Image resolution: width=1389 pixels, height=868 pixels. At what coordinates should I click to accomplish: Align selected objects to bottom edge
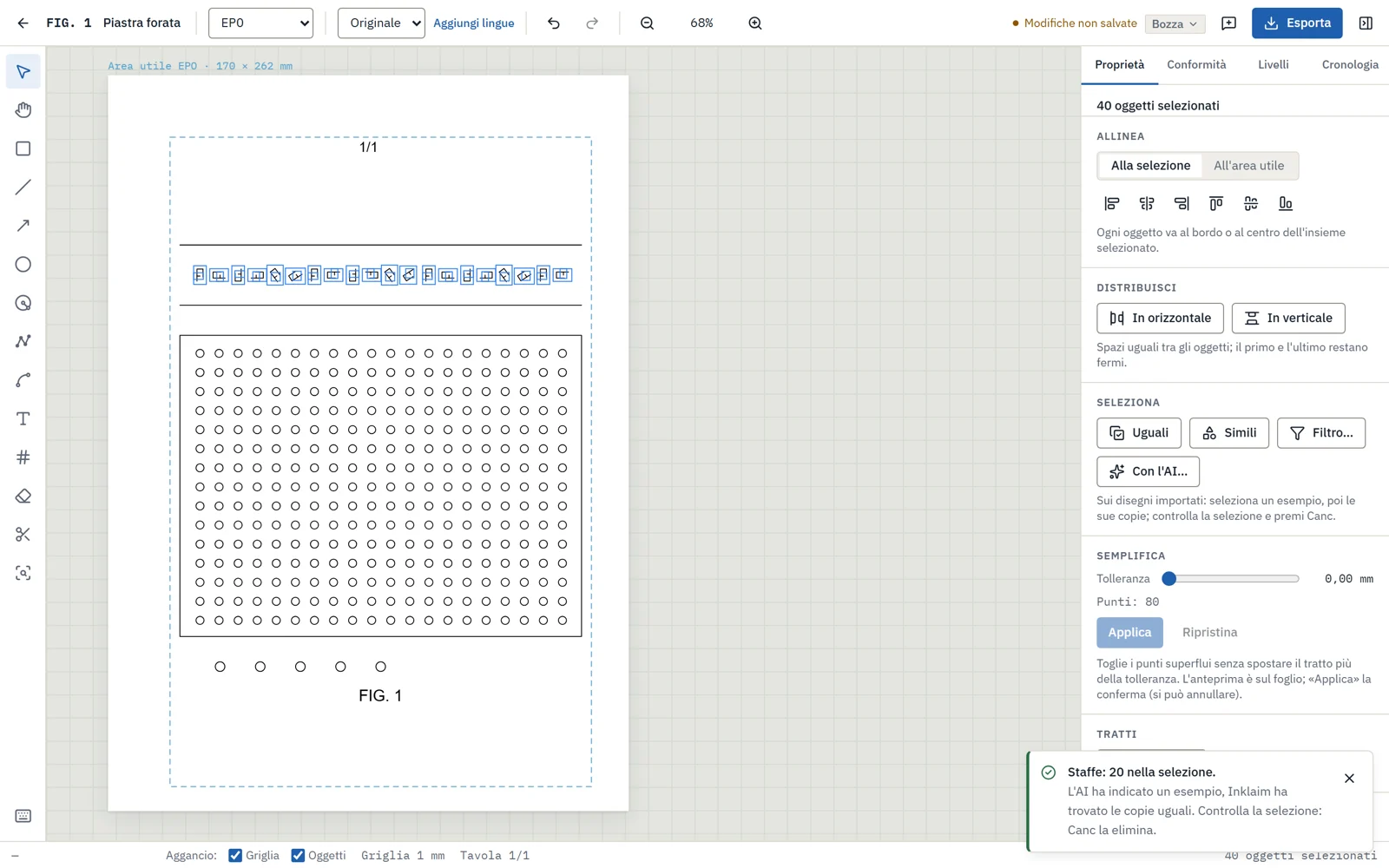pyautogui.click(x=1286, y=203)
